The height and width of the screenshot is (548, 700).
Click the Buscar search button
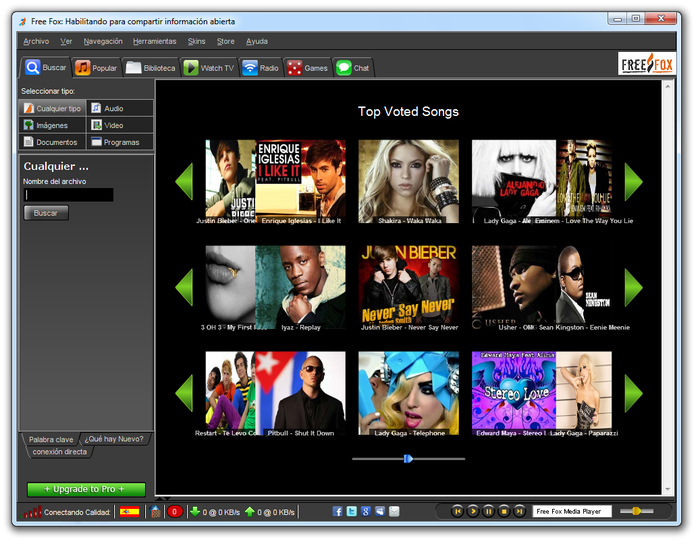click(x=46, y=213)
